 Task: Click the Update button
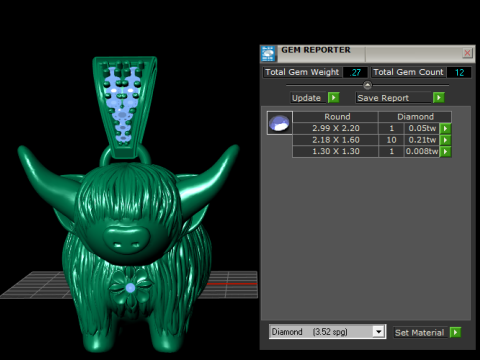pyautogui.click(x=307, y=98)
